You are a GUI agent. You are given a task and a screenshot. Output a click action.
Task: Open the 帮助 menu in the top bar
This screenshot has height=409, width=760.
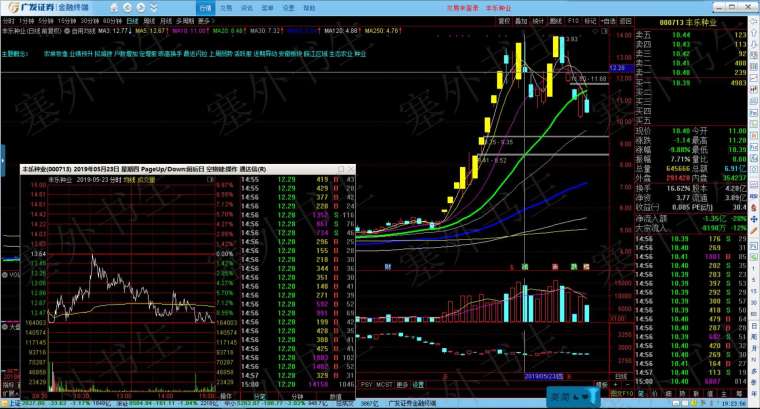coord(309,8)
